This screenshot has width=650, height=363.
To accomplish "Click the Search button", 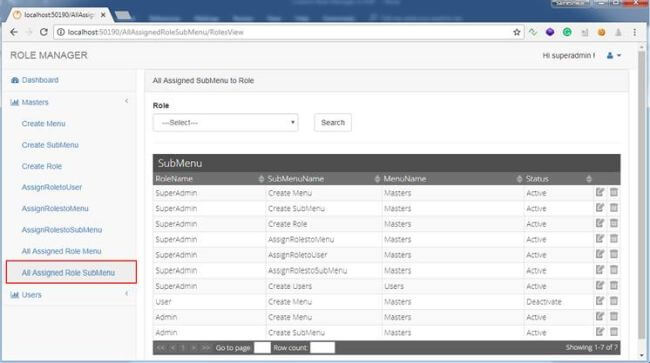I will [x=333, y=123].
